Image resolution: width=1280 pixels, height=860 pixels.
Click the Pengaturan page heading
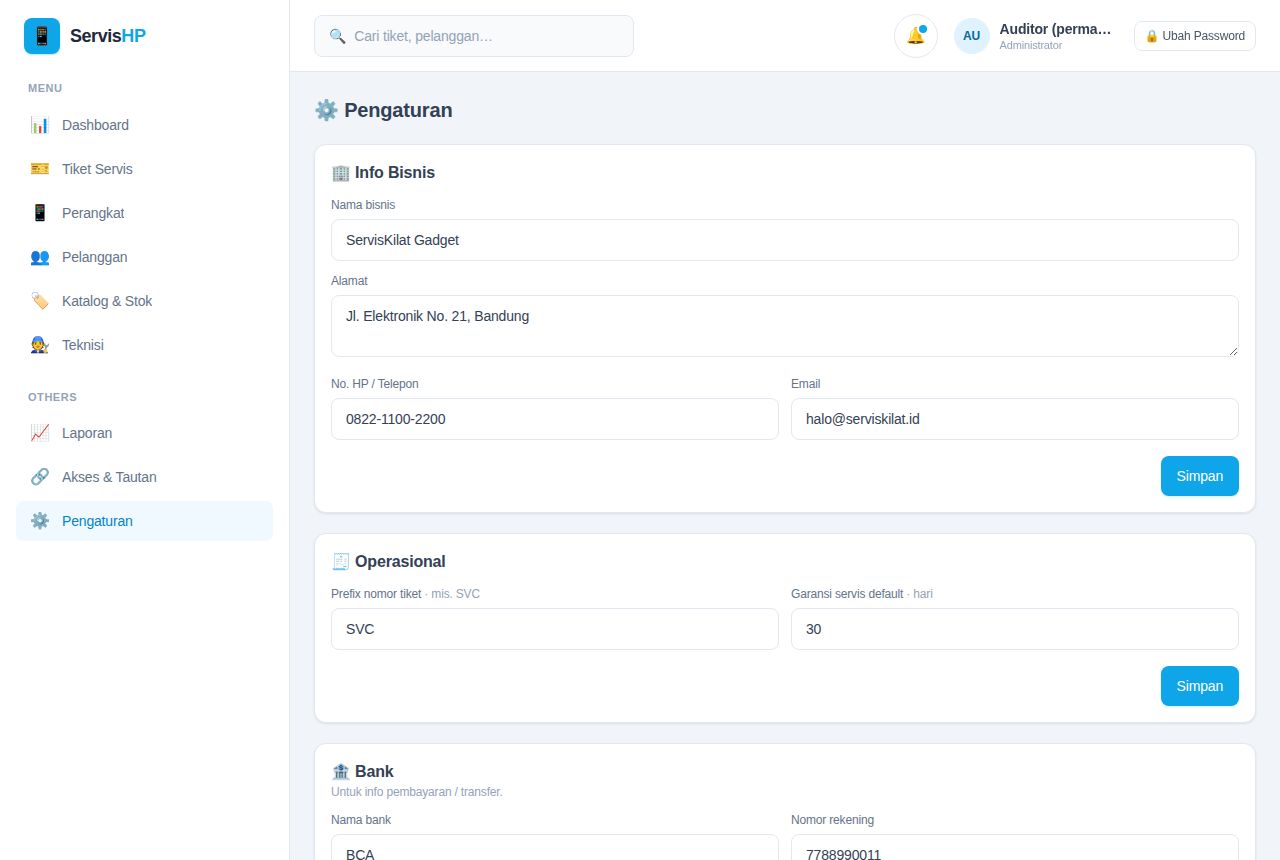coord(384,110)
